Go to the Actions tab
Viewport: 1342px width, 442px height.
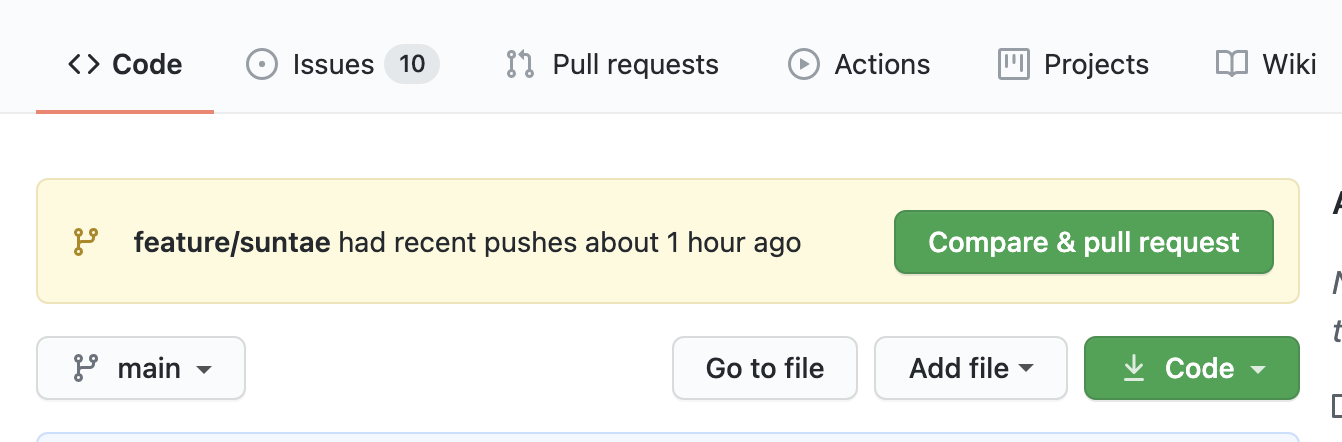click(882, 65)
